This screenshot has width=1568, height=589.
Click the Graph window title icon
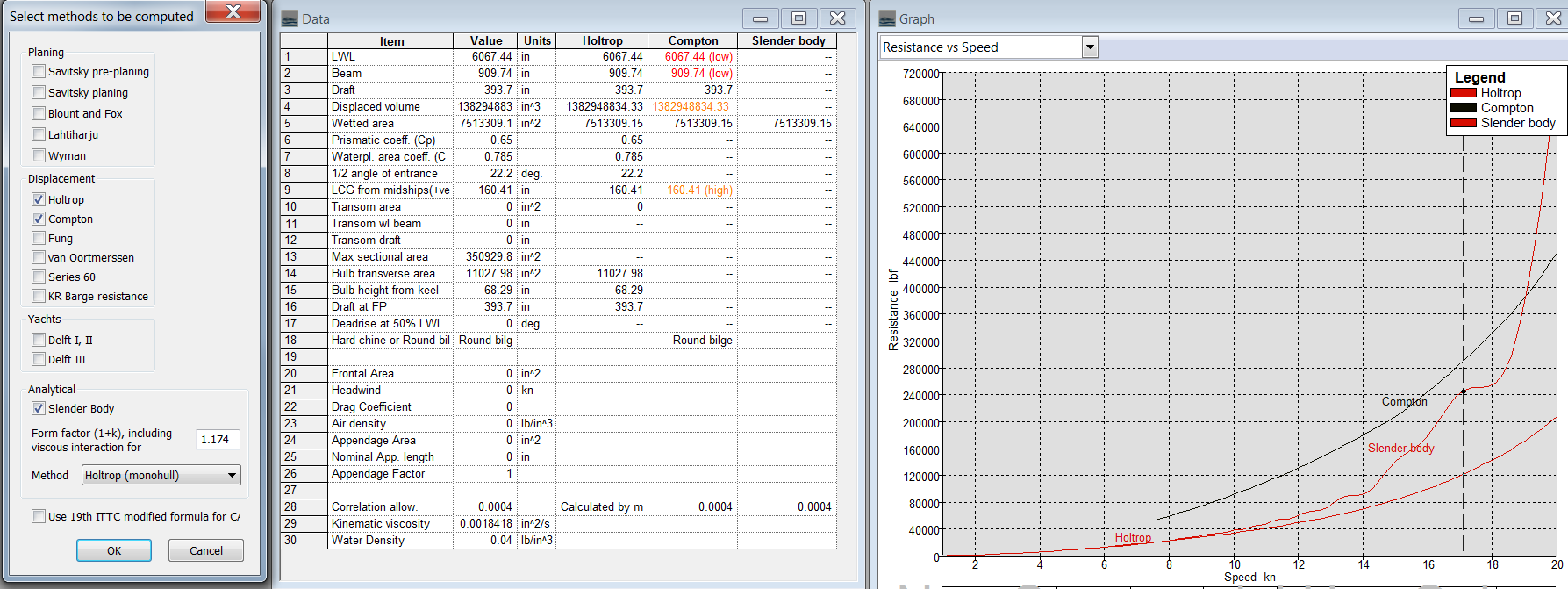pyautogui.click(x=887, y=19)
